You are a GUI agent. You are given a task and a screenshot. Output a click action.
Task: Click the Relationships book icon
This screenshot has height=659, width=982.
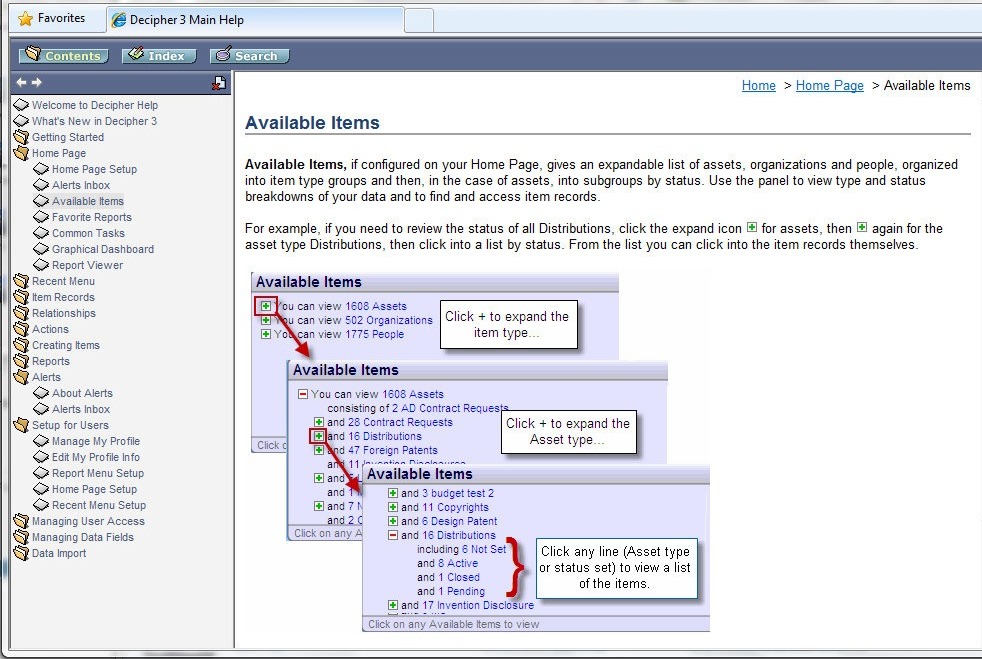[21, 313]
